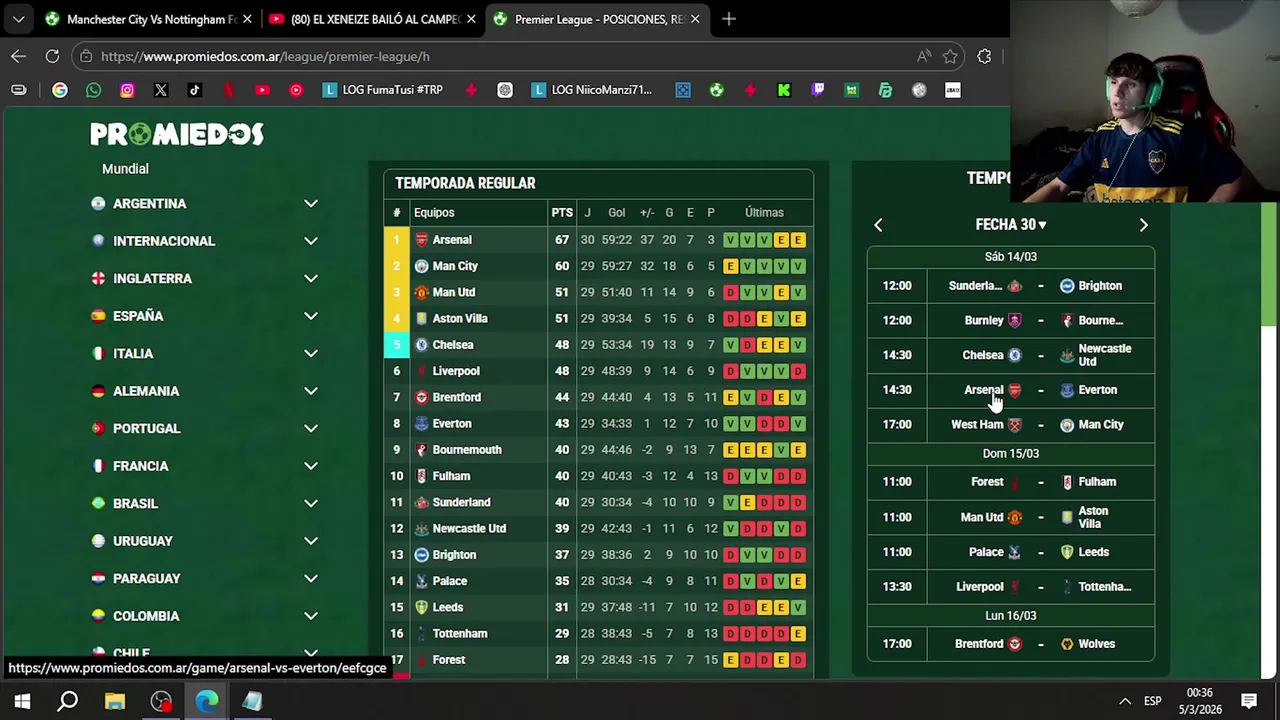Open File Explorer from the taskbar
This screenshot has height=720, width=1280.
point(114,701)
